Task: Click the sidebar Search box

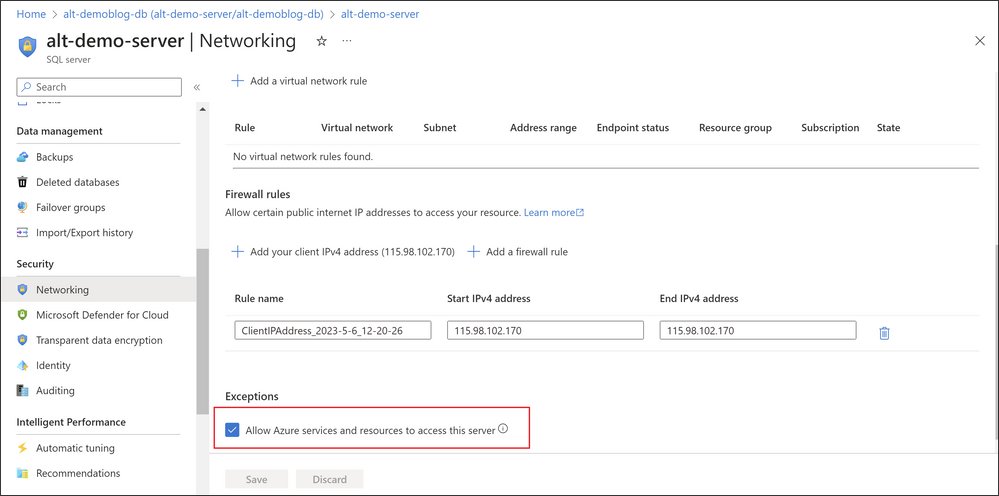Action: pos(99,87)
